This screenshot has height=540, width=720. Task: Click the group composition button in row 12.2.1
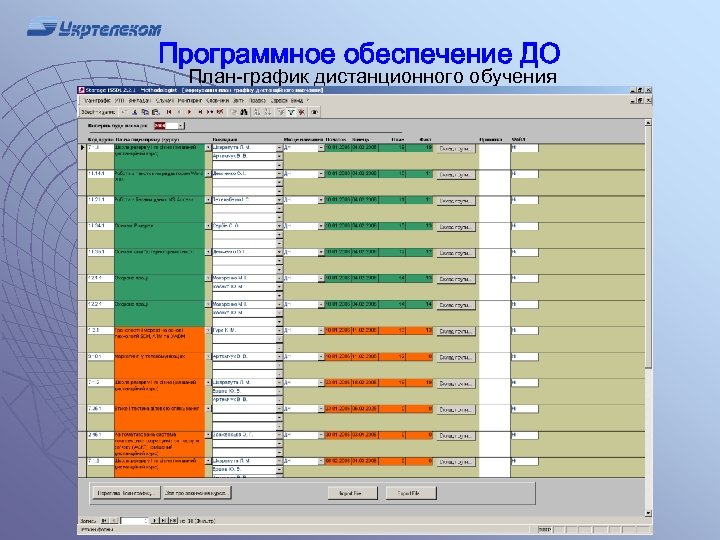click(456, 305)
